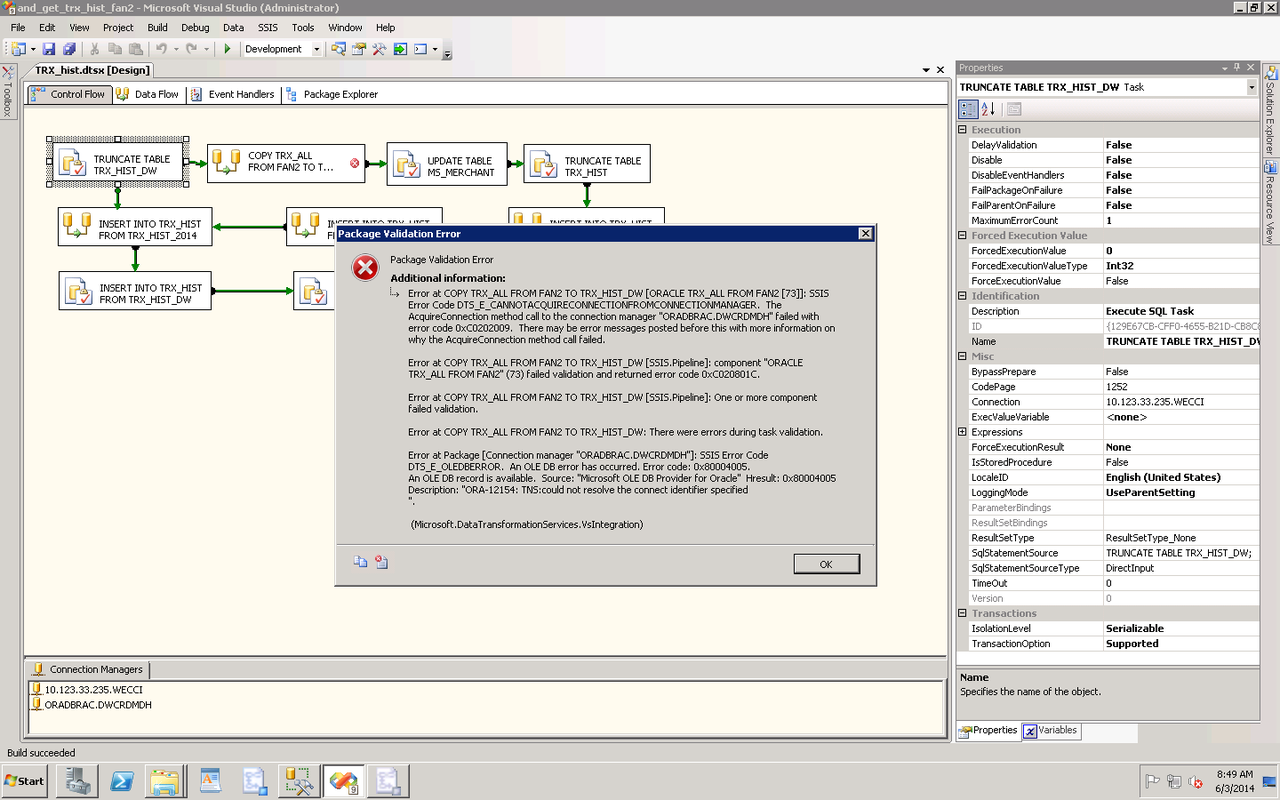The height and width of the screenshot is (800, 1280).
Task: Click the Save All toolbar icon
Action: tap(69, 49)
